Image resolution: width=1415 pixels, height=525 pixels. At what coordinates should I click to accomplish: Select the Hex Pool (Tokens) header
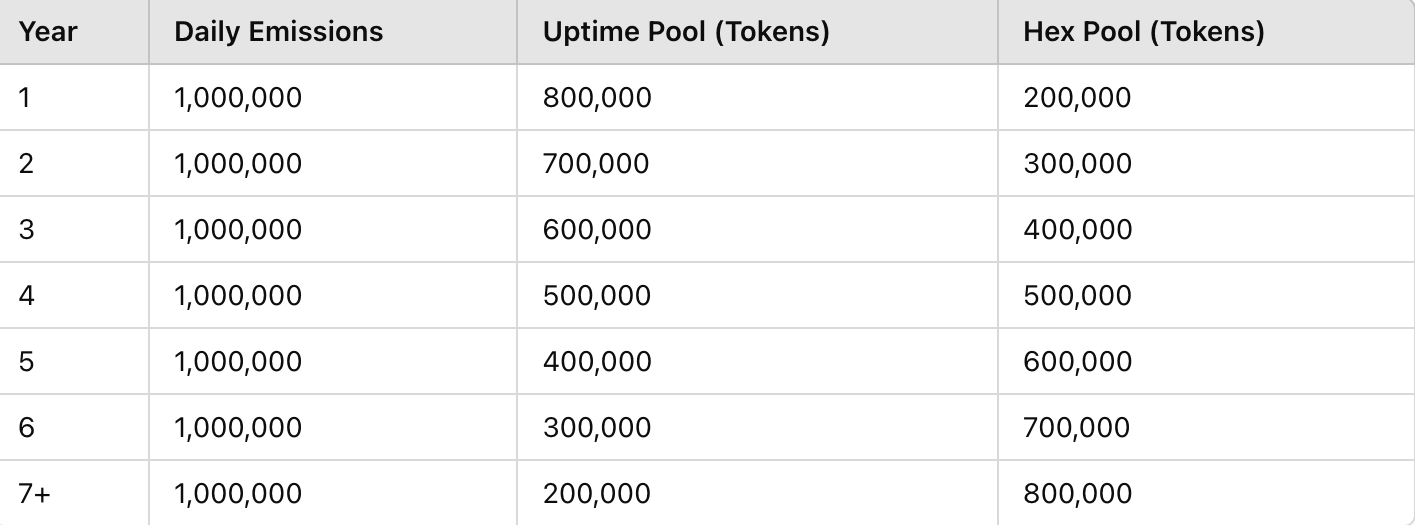pos(1144,32)
